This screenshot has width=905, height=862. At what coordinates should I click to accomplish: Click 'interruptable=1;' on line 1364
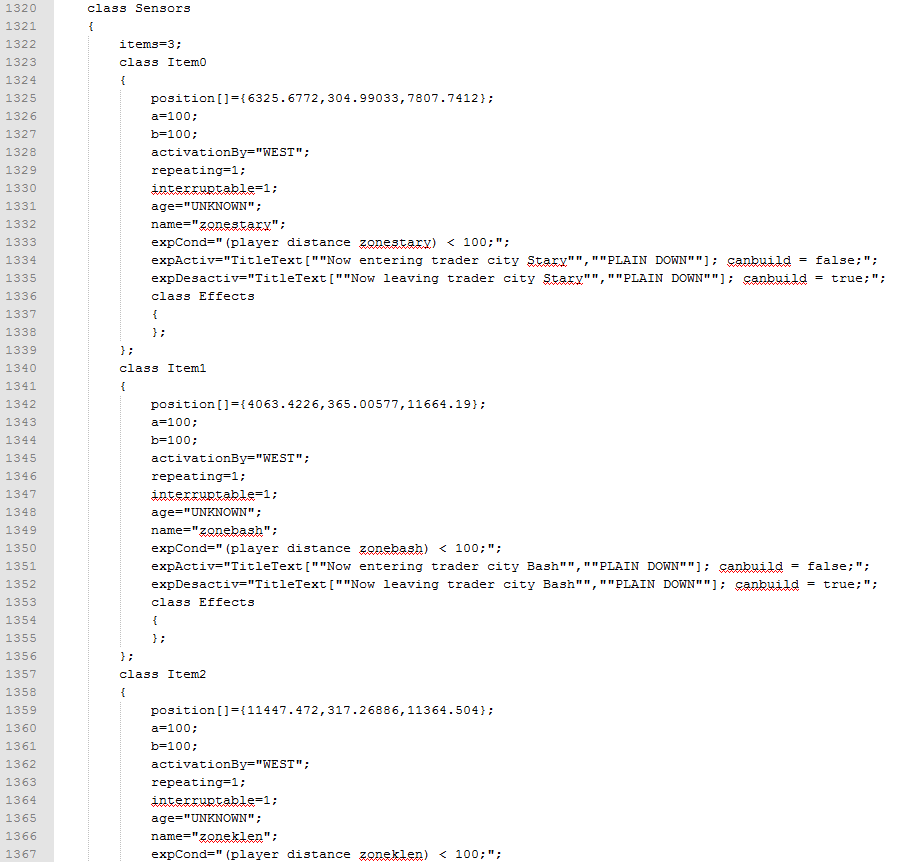click(x=214, y=800)
